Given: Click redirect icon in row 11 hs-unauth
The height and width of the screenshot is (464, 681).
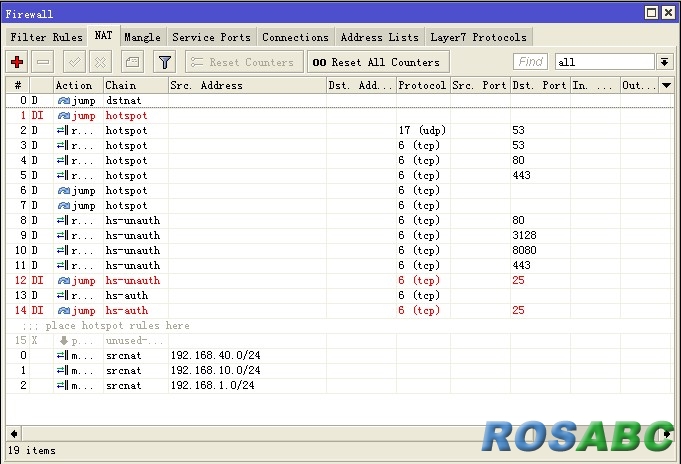Looking at the screenshot, I should tap(63, 265).
